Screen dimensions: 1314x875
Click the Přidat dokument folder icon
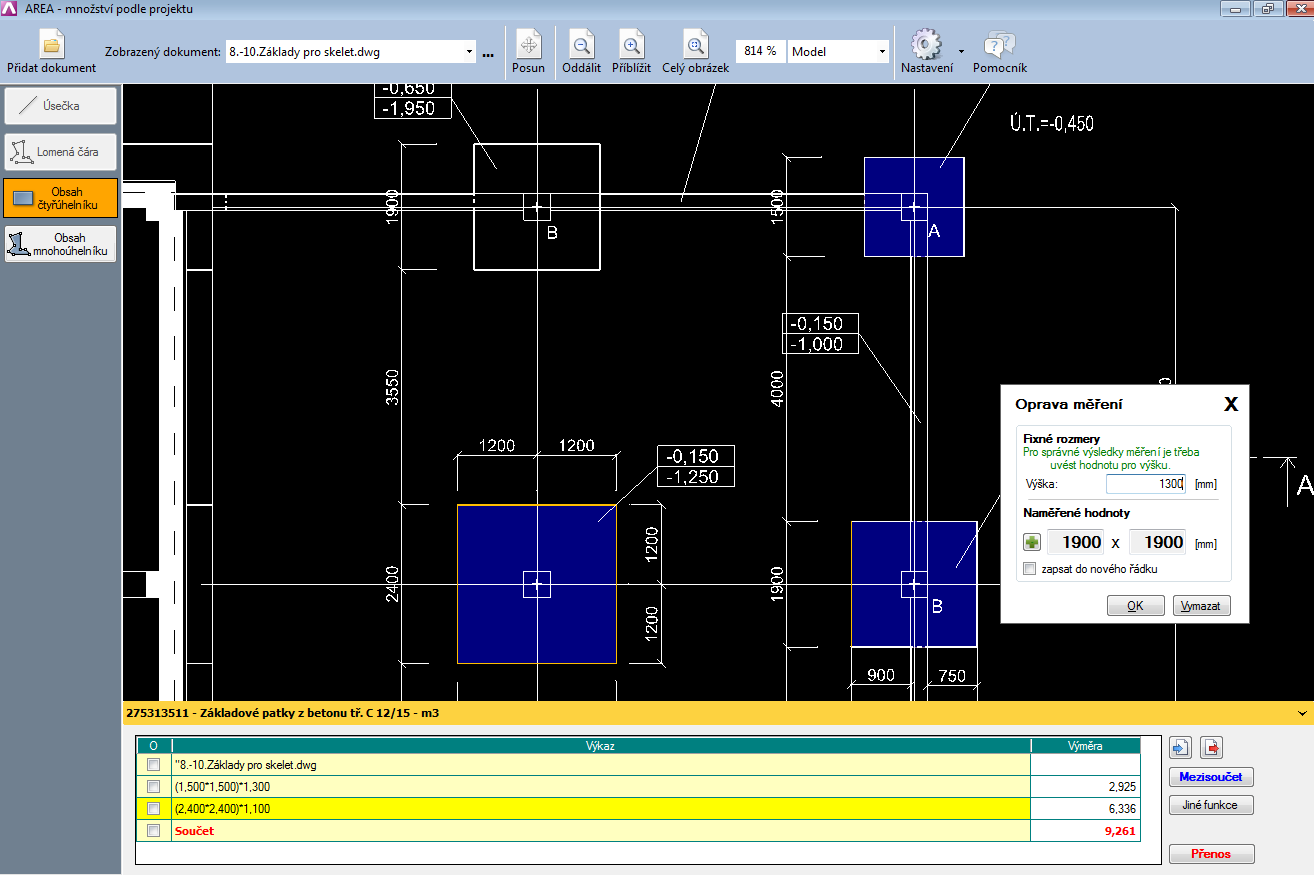pyautogui.click(x=51, y=45)
